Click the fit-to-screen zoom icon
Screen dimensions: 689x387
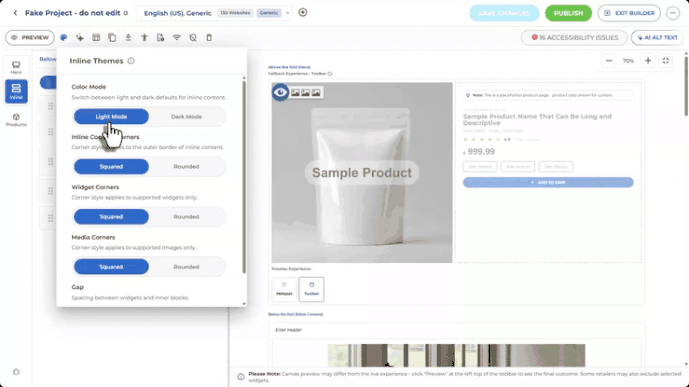pos(666,61)
